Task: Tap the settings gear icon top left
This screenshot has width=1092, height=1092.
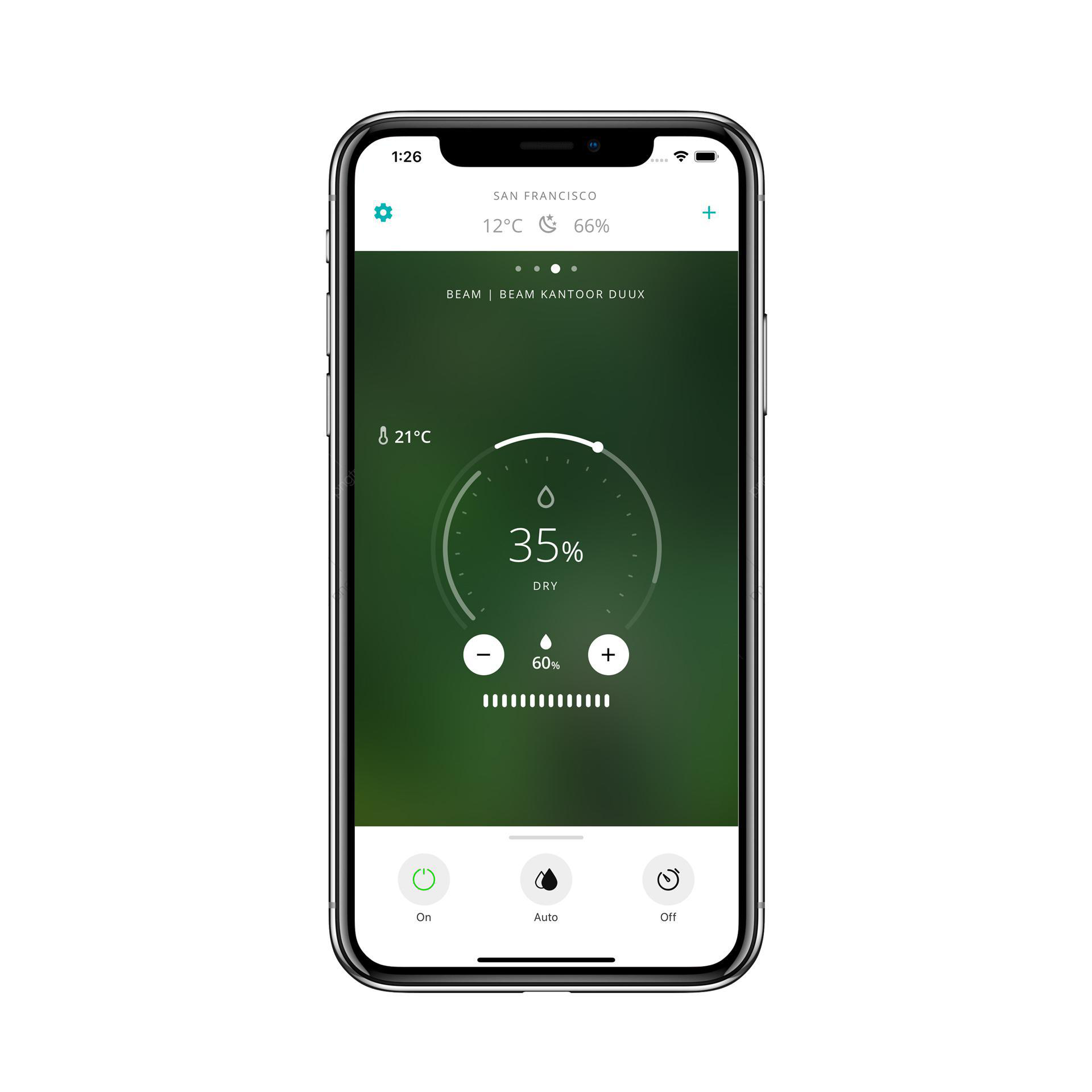Action: pyautogui.click(x=382, y=223)
